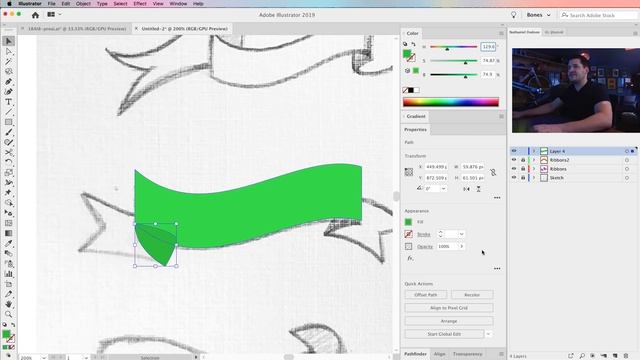Click the fx effects icon
The height and width of the screenshot is (360, 640).
pyautogui.click(x=410, y=258)
